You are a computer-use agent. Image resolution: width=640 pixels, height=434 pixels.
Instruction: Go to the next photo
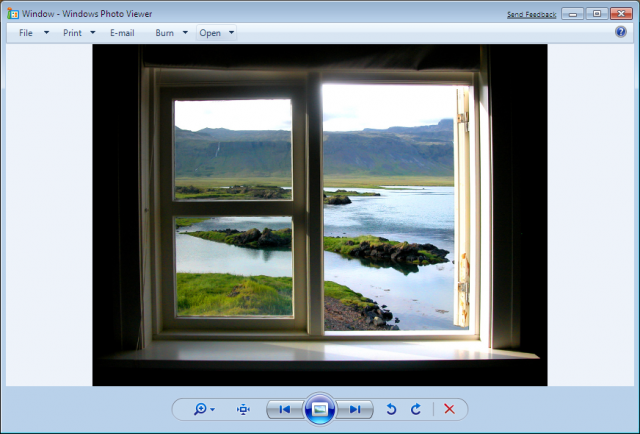(x=355, y=409)
